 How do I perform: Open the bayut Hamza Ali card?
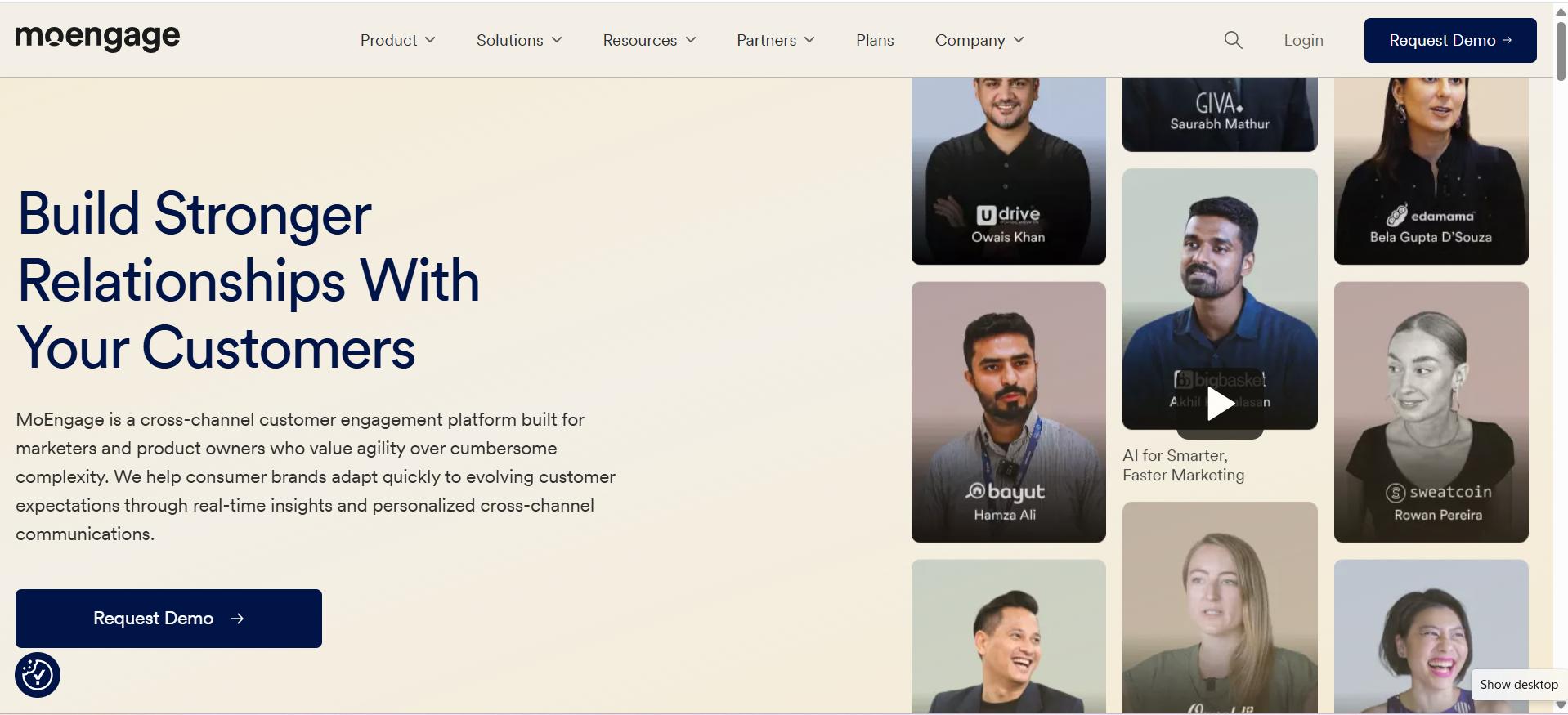(x=1008, y=412)
